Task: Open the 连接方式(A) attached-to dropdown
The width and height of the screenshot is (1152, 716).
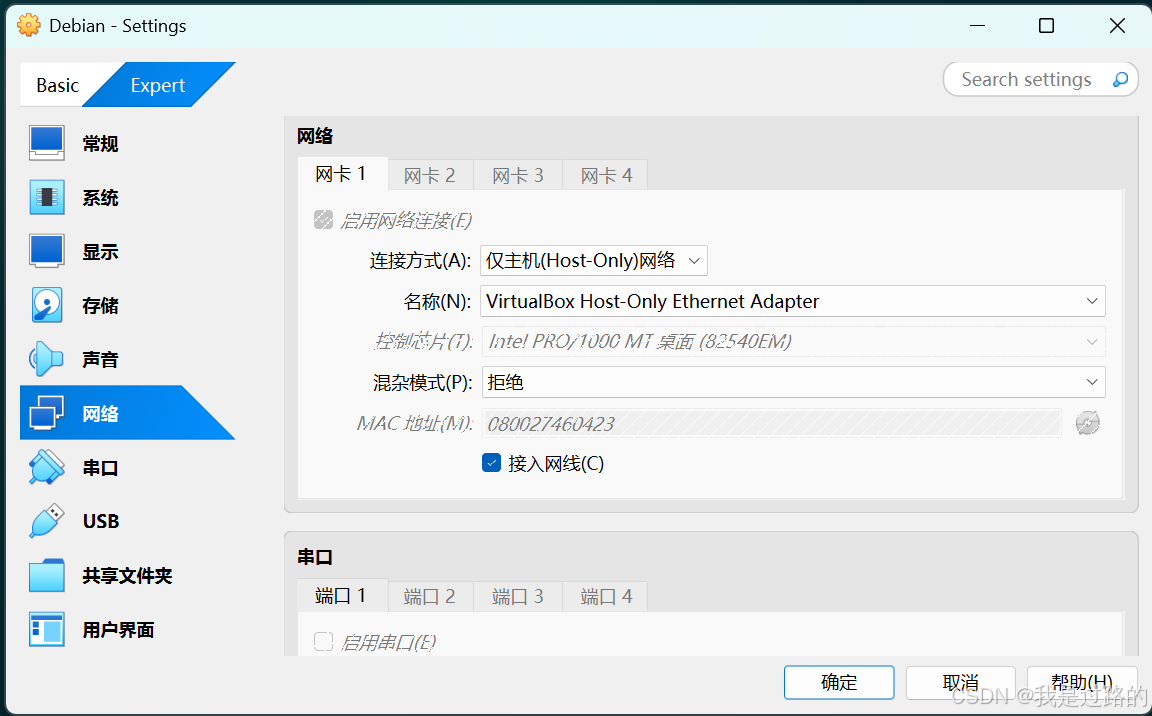Action: (594, 261)
